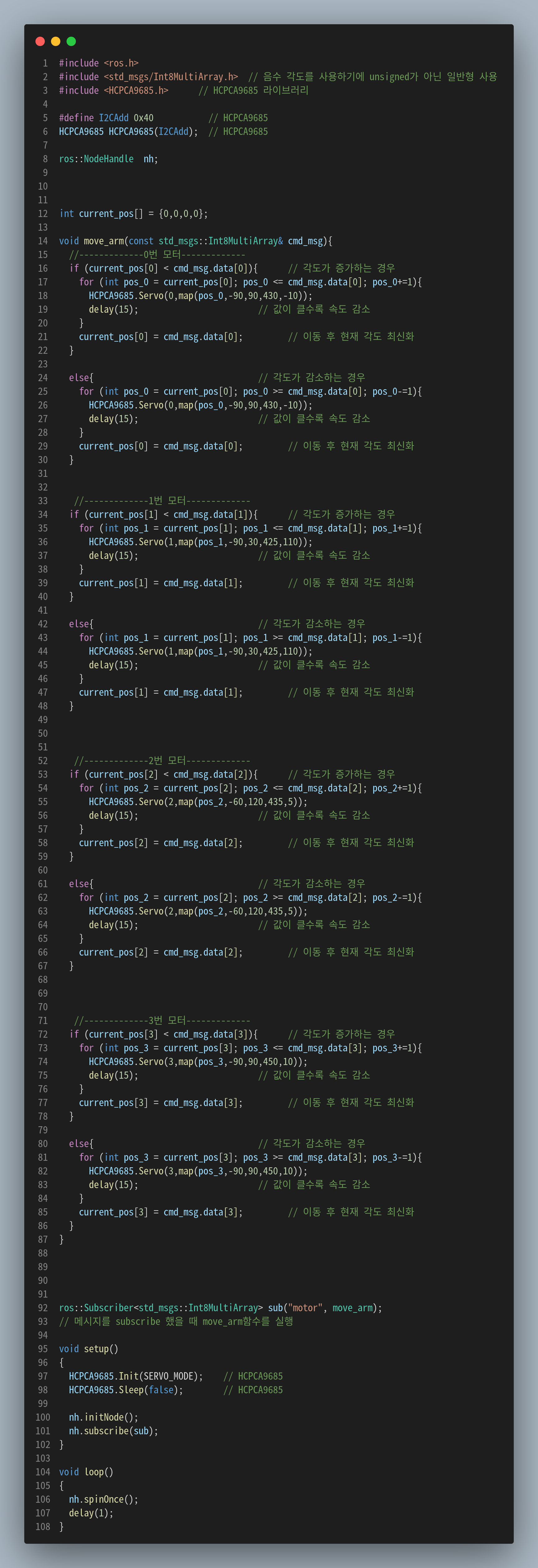Image resolution: width=538 pixels, height=1568 pixels.
Task: Click 'delay(1);' statement
Action: click(x=91, y=1513)
